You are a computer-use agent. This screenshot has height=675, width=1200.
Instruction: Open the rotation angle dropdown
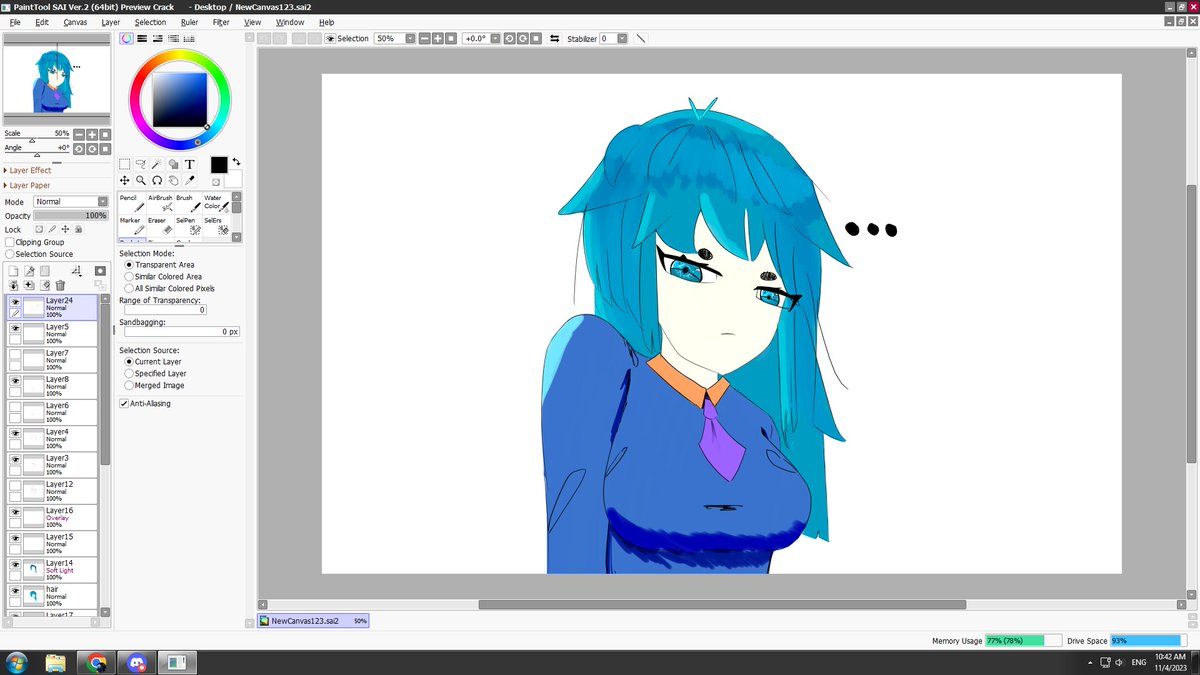[x=494, y=38]
